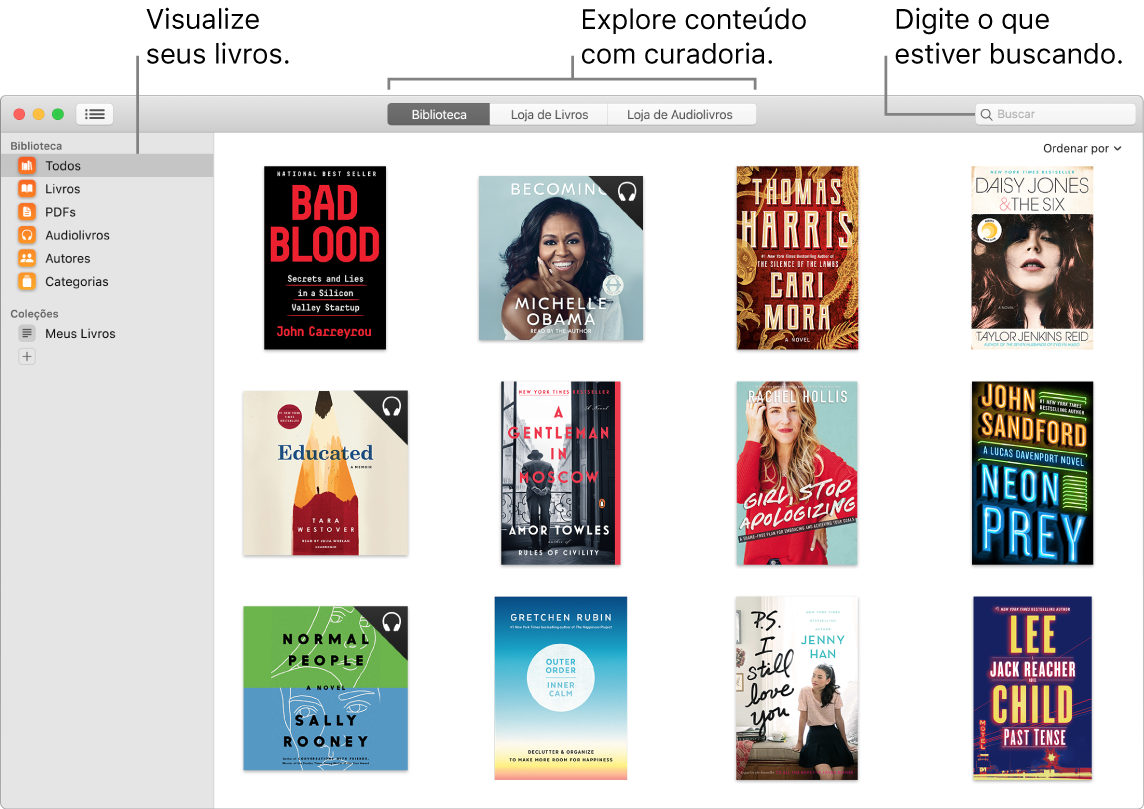This screenshot has width=1144, height=809.
Task: Open Neon Prey by John Sandford
Action: tap(1032, 472)
